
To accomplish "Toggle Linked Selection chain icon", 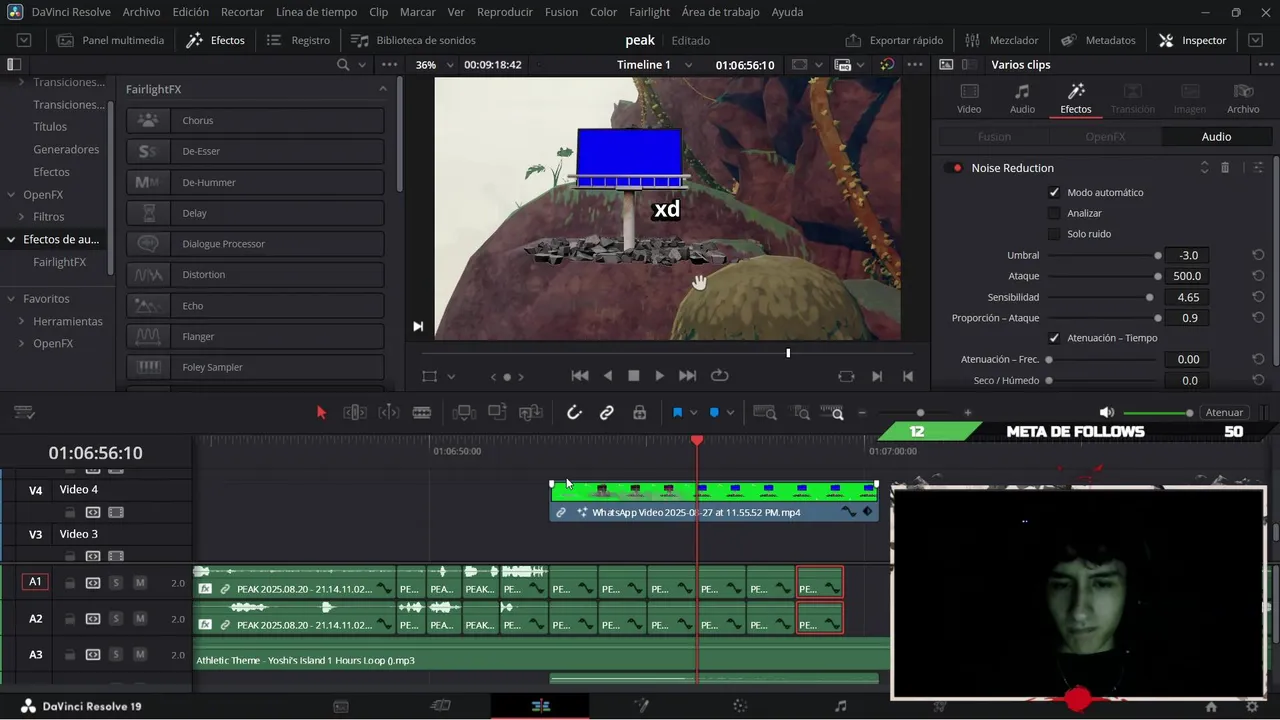I will point(607,412).
